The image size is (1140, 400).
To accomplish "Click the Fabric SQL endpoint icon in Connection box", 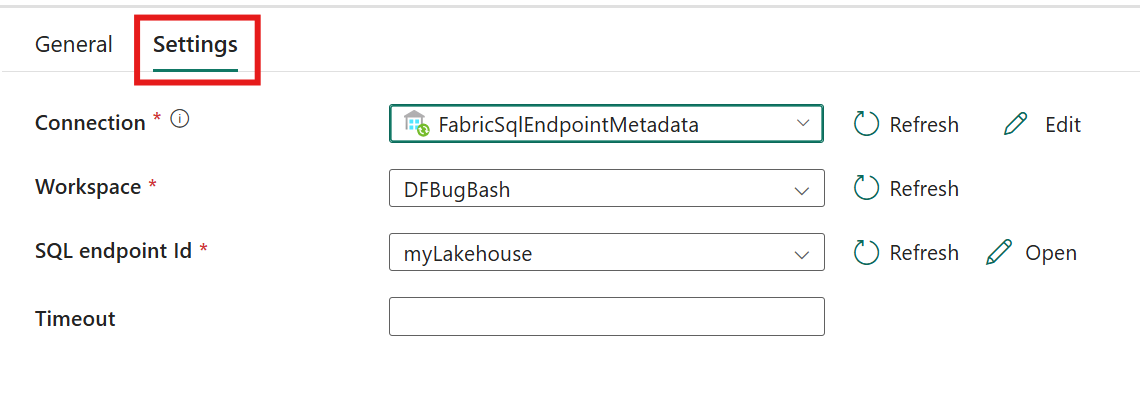I will point(417,124).
